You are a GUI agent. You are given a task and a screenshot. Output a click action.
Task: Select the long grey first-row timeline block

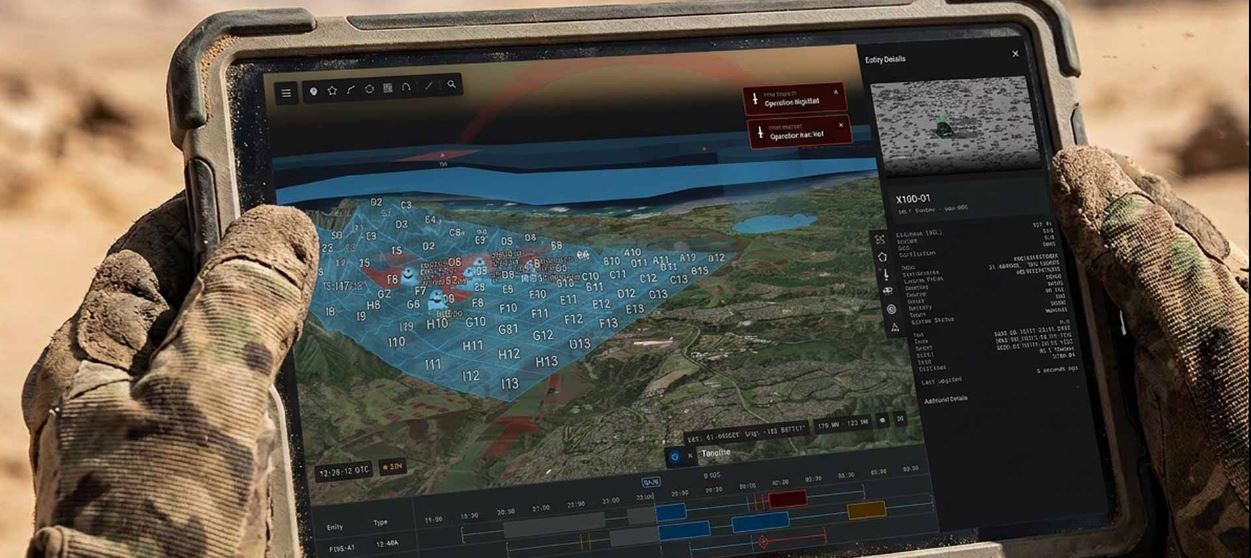point(554,524)
